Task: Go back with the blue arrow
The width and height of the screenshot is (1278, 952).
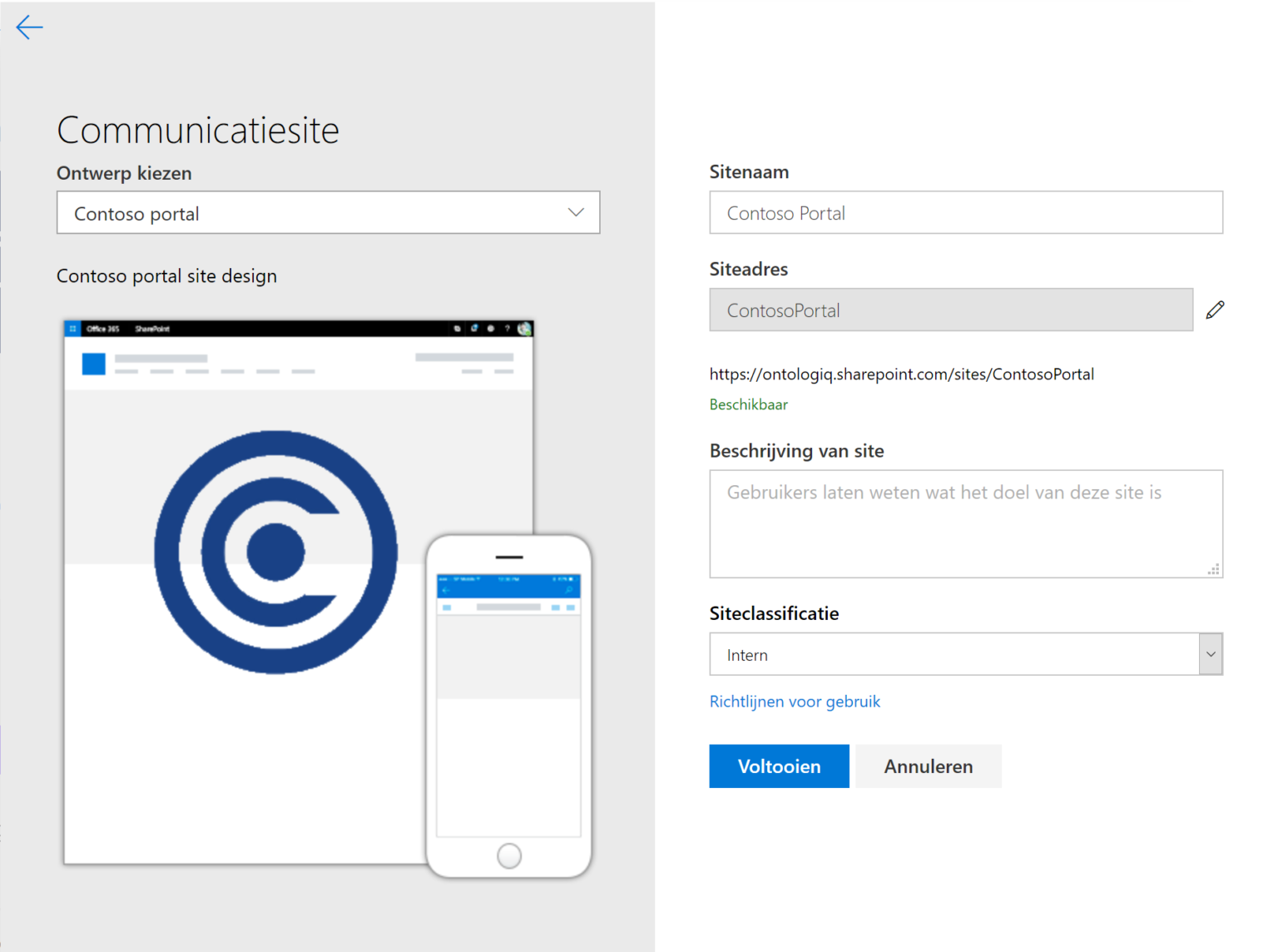Action: click(x=29, y=27)
